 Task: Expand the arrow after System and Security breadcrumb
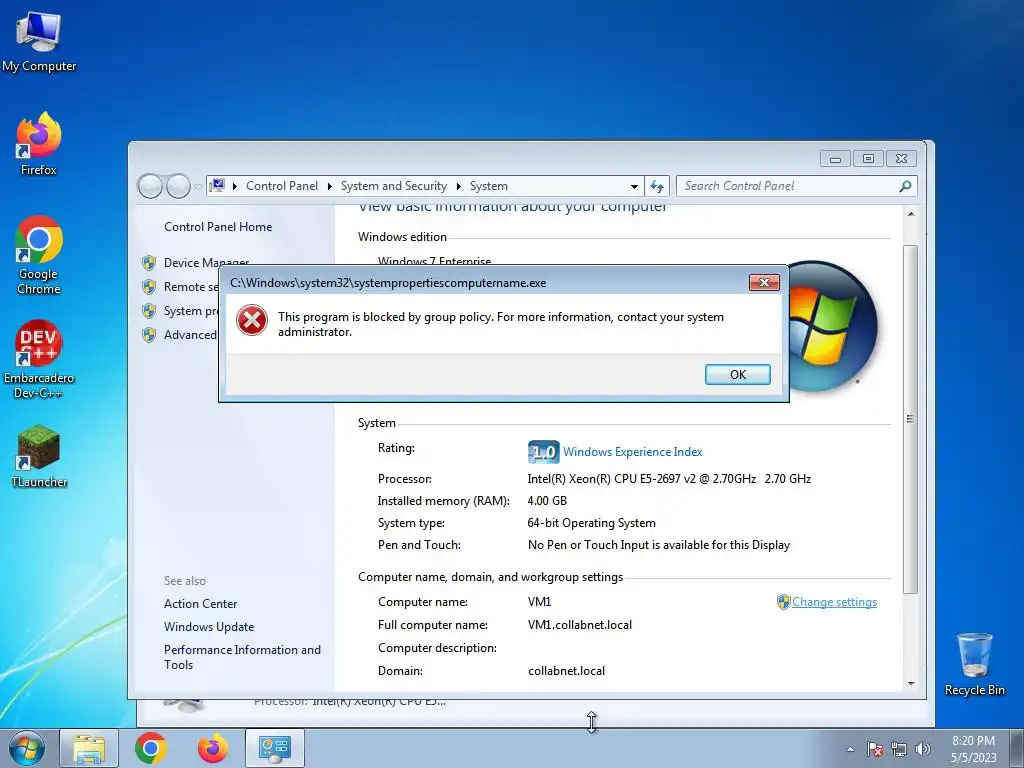458,186
